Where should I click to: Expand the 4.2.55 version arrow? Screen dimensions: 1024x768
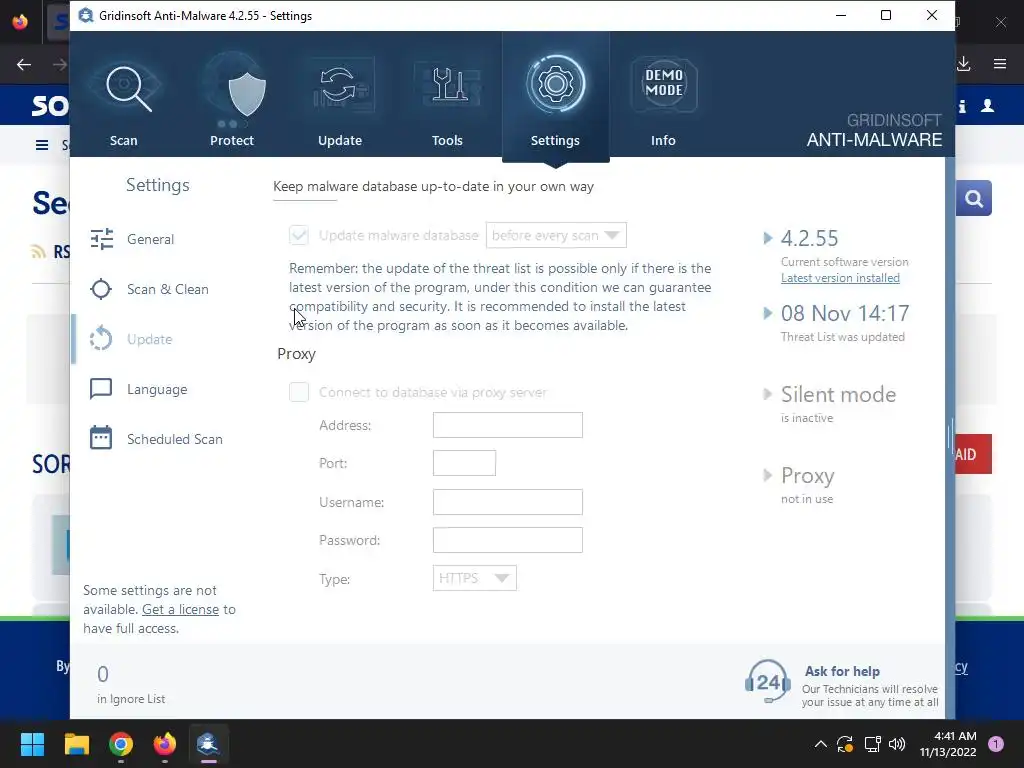pos(768,238)
